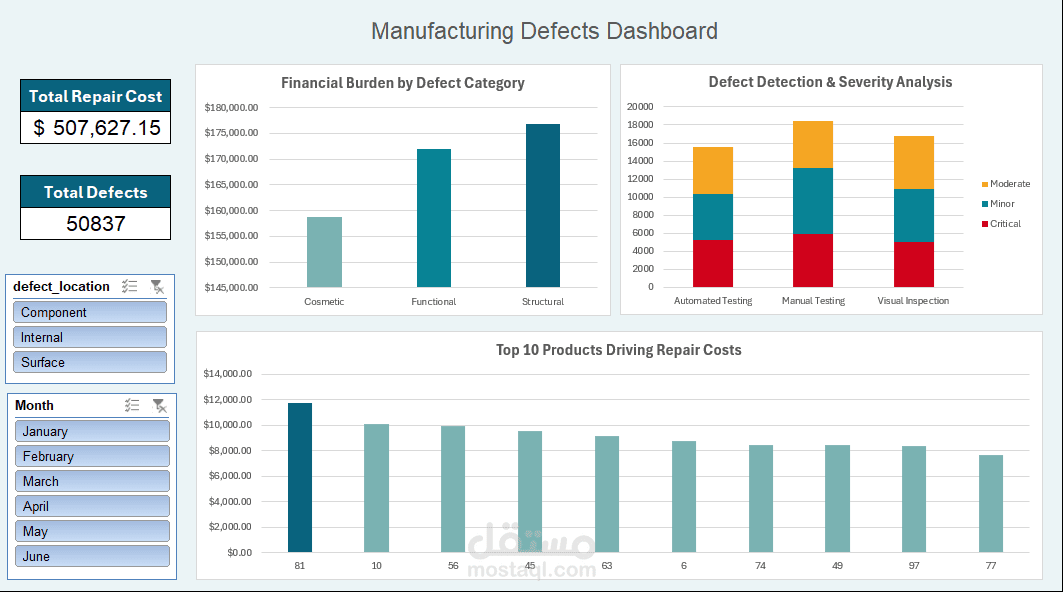Click the Critical legend label
Screen dimensions: 1064x593
tap(1005, 224)
